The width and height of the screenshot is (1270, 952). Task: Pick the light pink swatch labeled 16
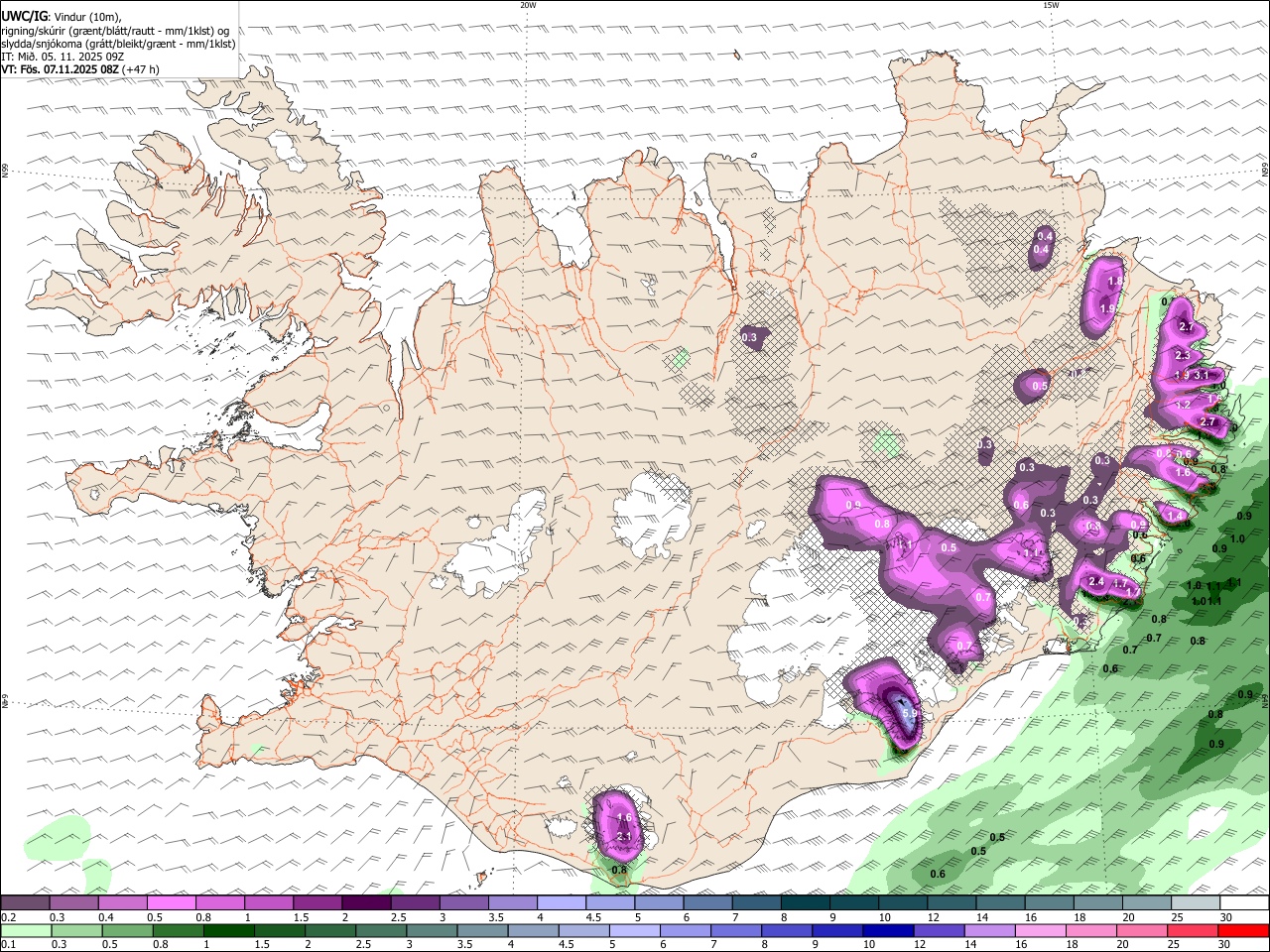tap(1042, 930)
